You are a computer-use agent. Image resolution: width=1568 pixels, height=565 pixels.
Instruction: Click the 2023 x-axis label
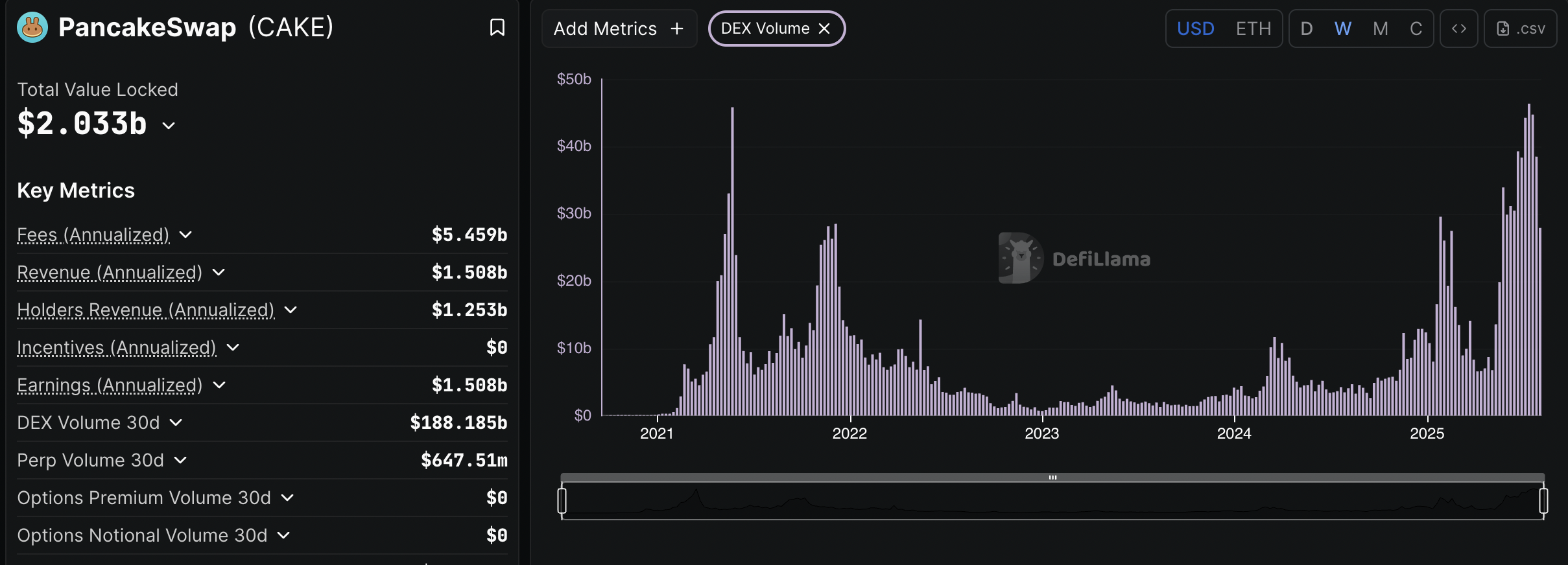1042,433
